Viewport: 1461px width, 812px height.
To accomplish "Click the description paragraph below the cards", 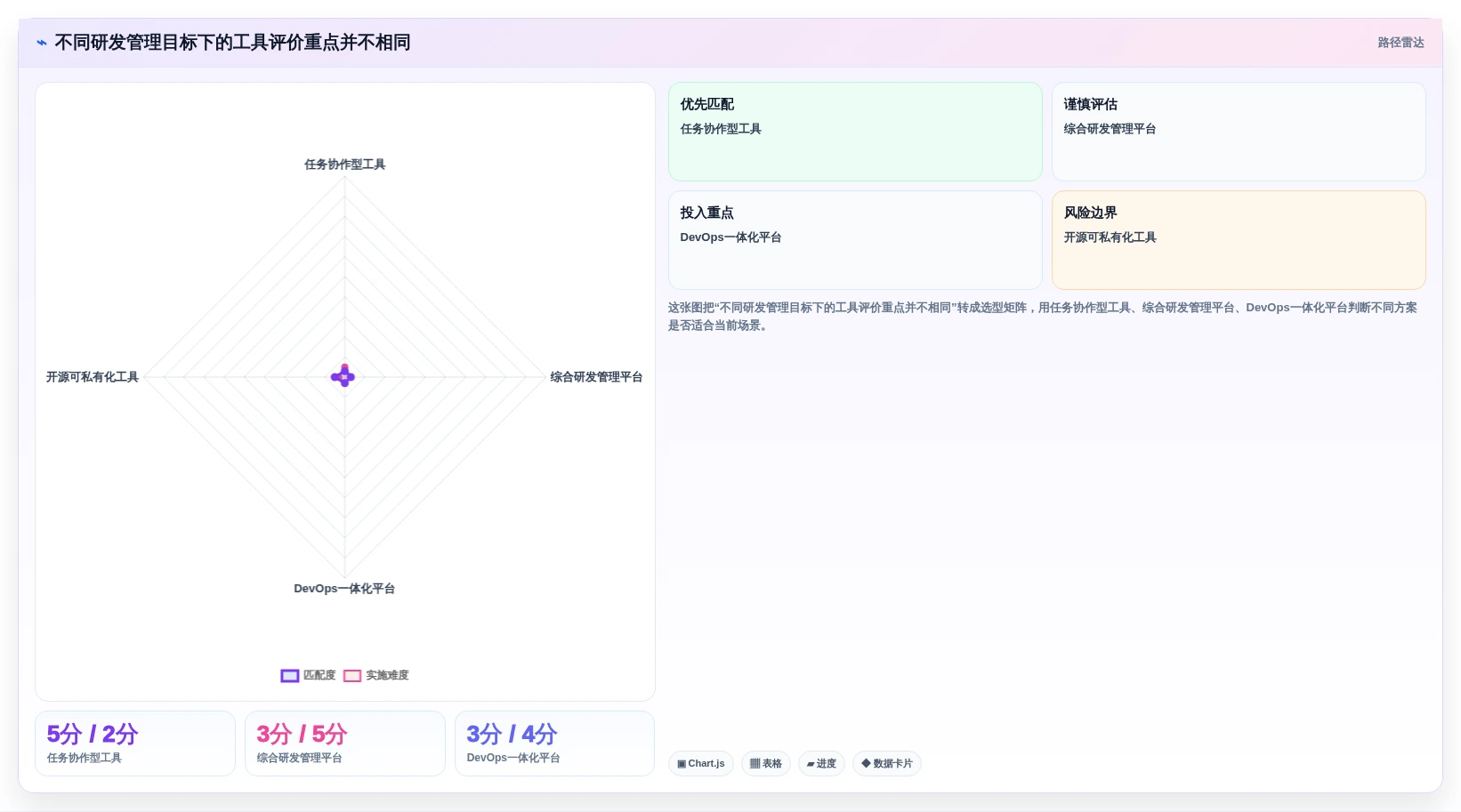I will (x=1043, y=317).
